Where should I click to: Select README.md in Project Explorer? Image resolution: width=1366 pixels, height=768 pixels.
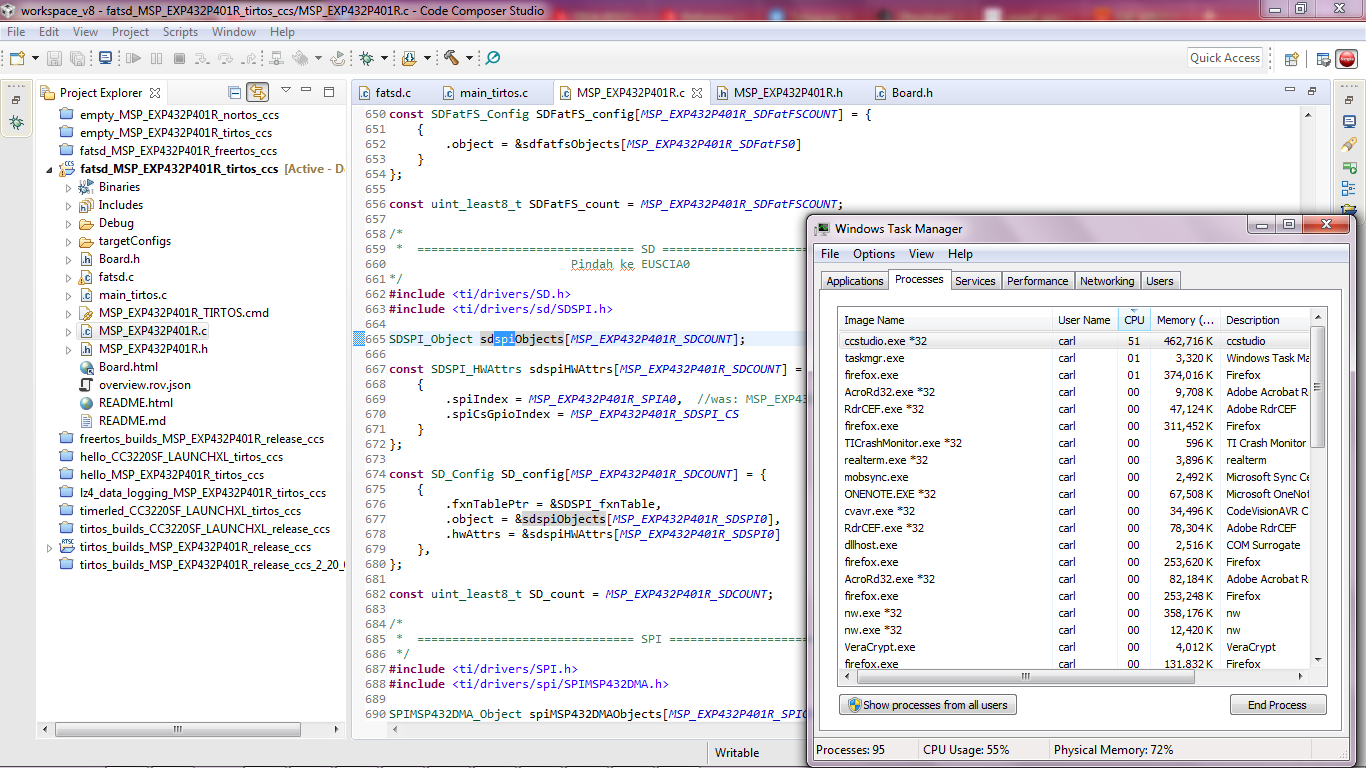click(132, 421)
